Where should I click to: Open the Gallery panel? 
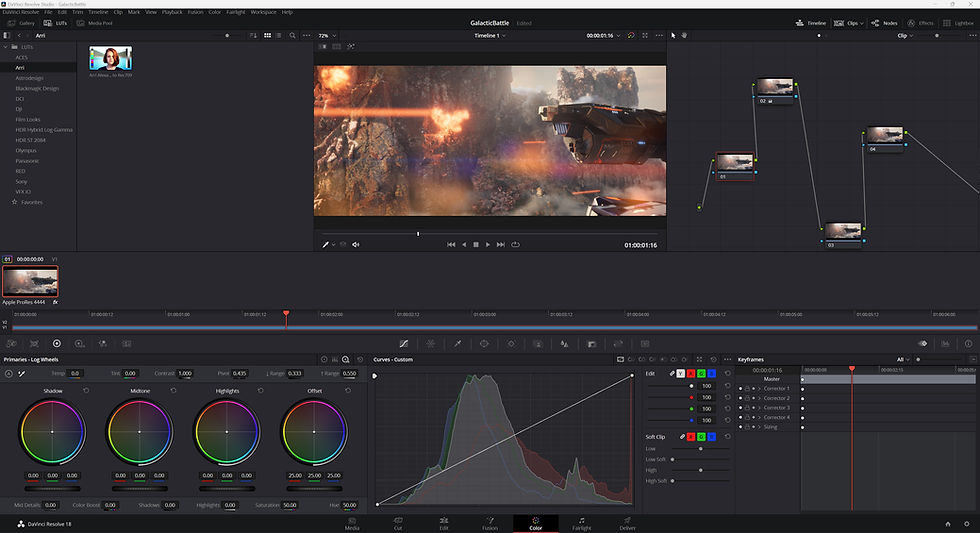pos(21,23)
